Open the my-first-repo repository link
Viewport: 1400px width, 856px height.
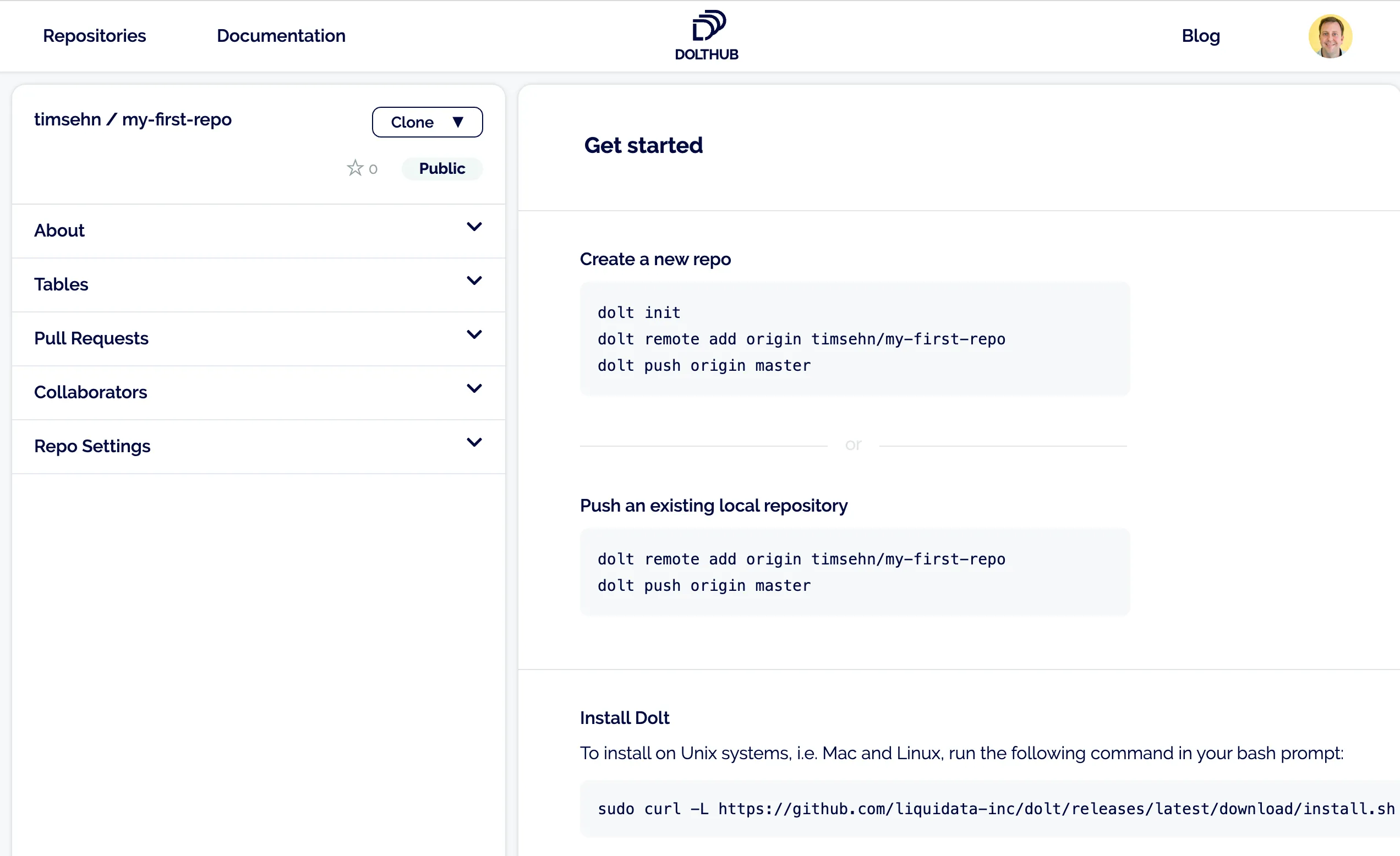coord(176,119)
